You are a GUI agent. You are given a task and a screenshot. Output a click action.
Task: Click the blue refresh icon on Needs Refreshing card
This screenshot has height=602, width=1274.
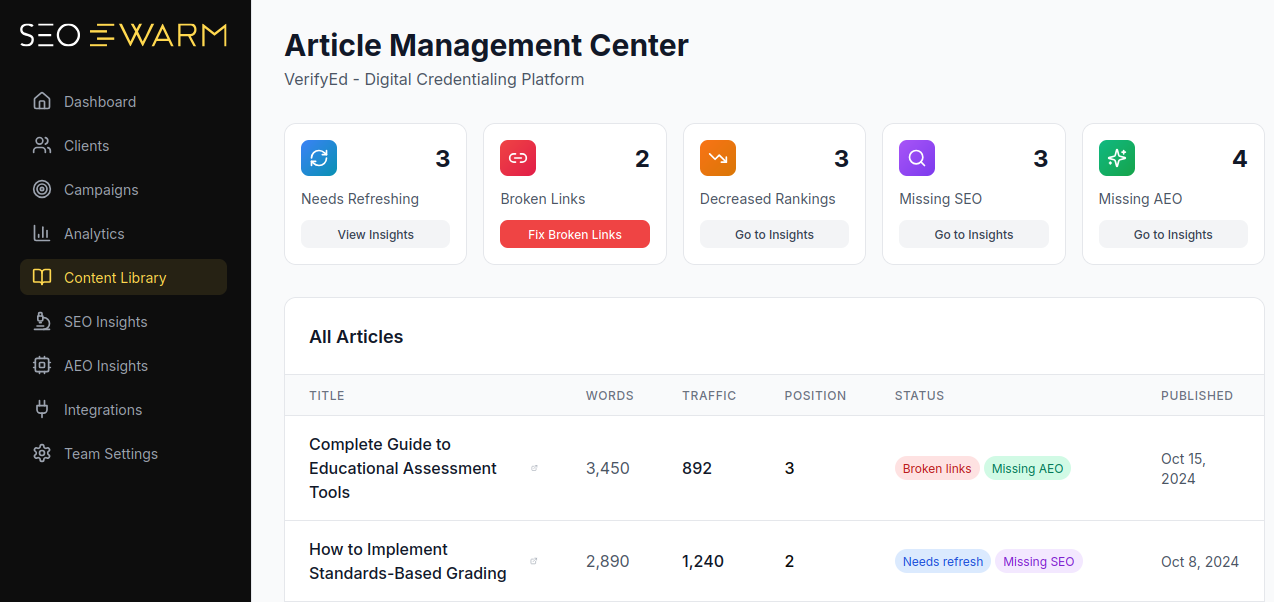tap(318, 158)
